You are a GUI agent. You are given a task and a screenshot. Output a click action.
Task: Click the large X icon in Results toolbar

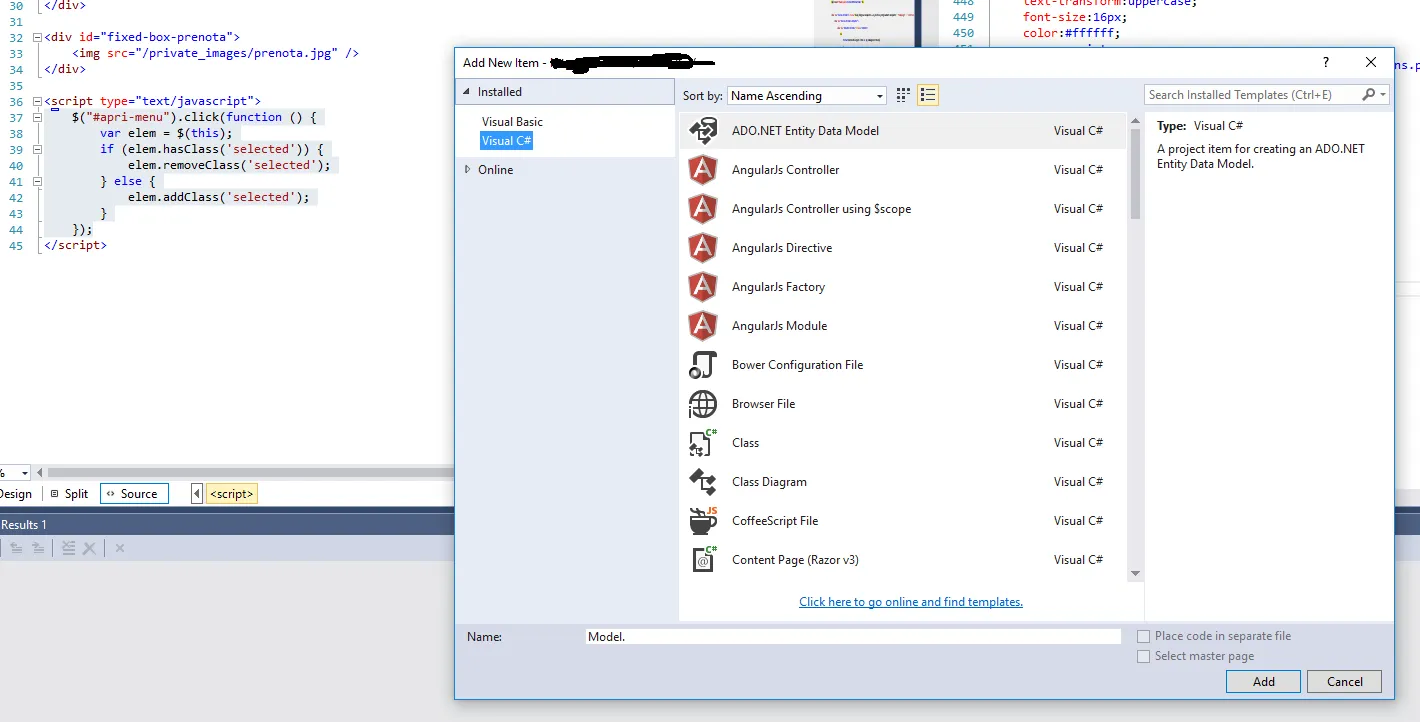[89, 548]
